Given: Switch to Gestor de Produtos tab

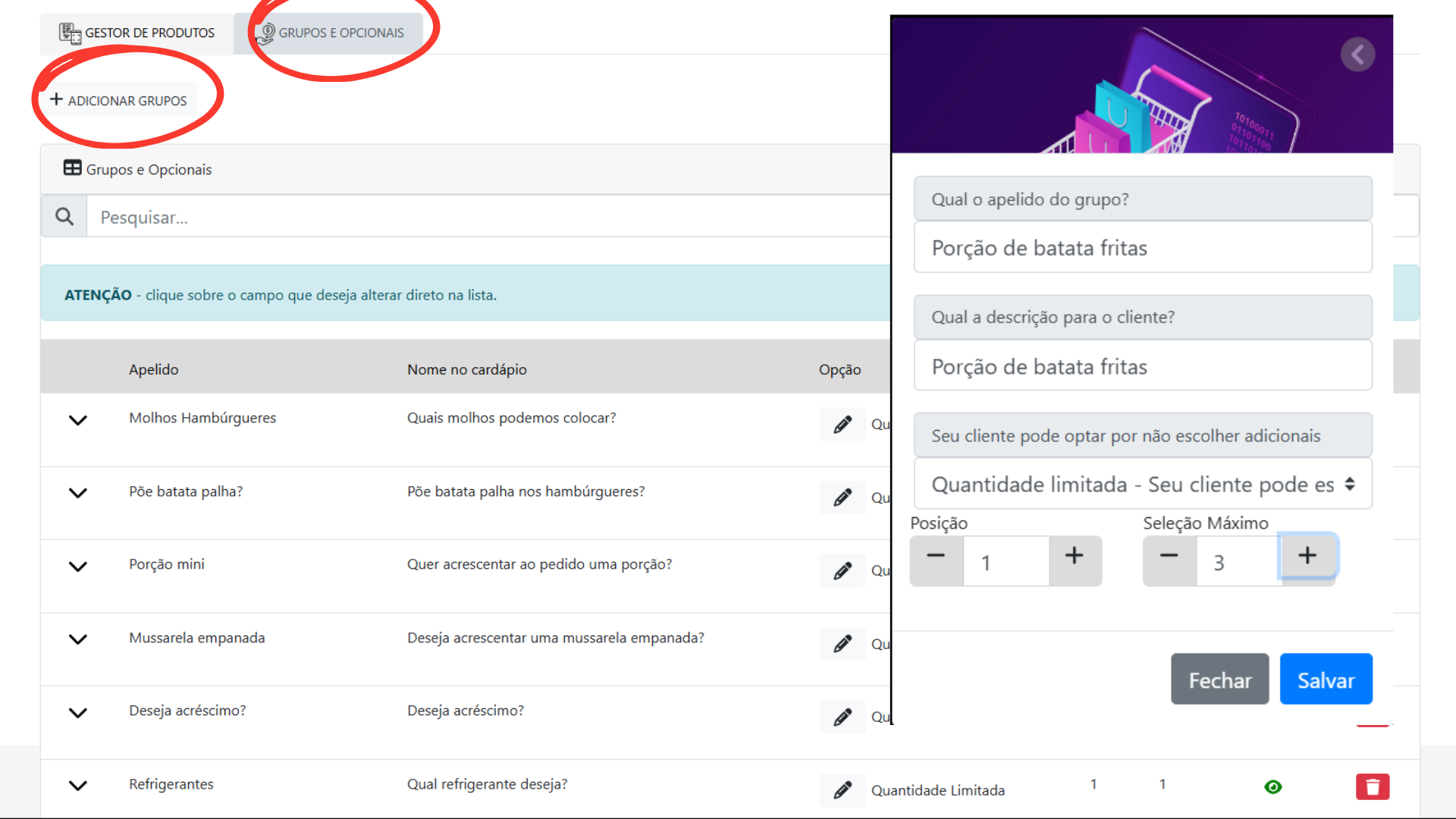Looking at the screenshot, I should click(137, 33).
